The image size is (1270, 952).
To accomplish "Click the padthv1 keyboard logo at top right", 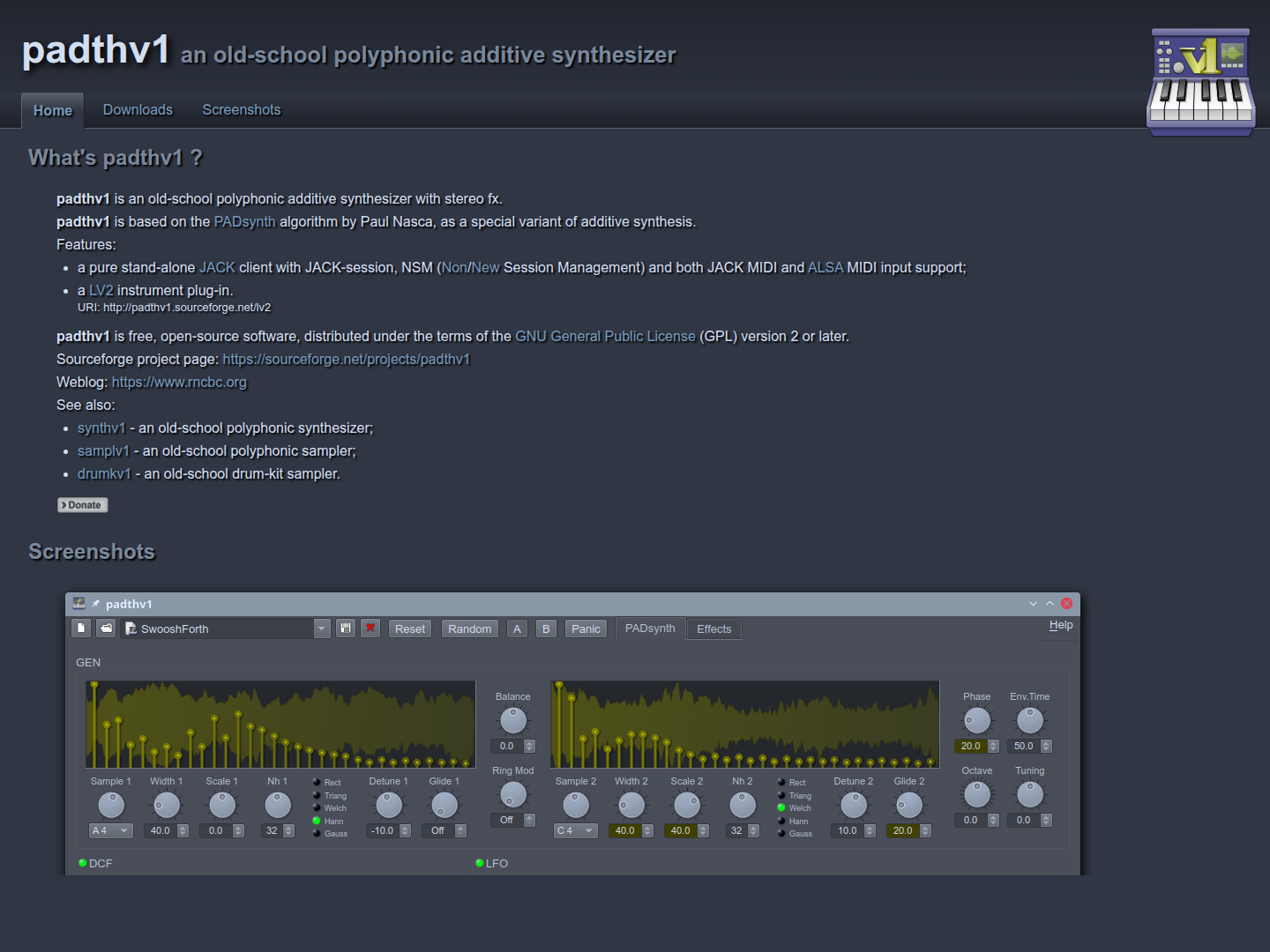I will point(1200,82).
